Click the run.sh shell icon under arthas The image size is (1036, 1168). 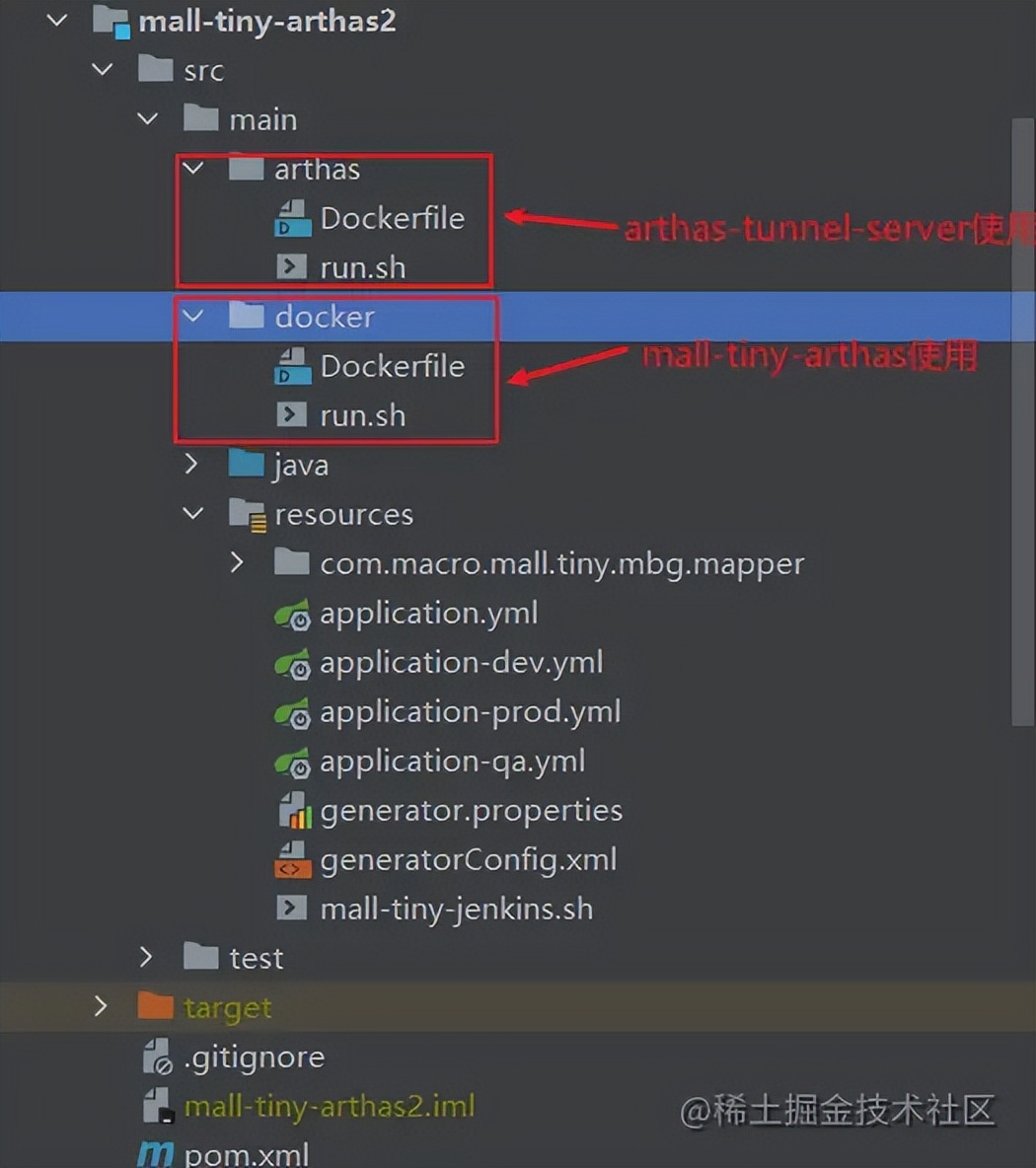291,266
